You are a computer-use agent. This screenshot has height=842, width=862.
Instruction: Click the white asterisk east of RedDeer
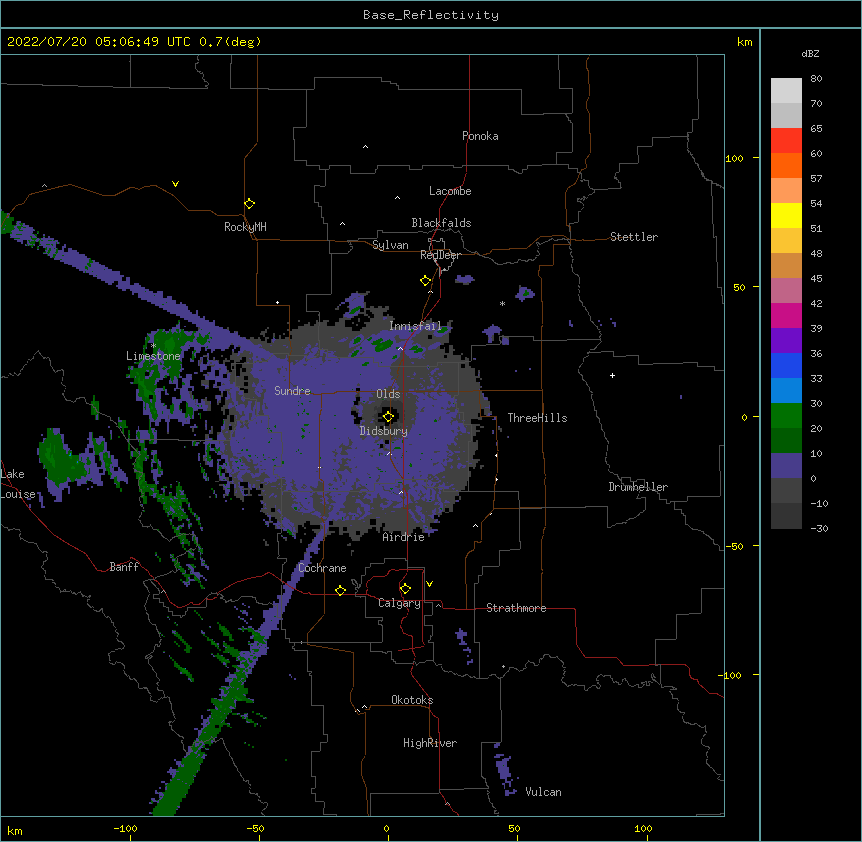tap(502, 304)
